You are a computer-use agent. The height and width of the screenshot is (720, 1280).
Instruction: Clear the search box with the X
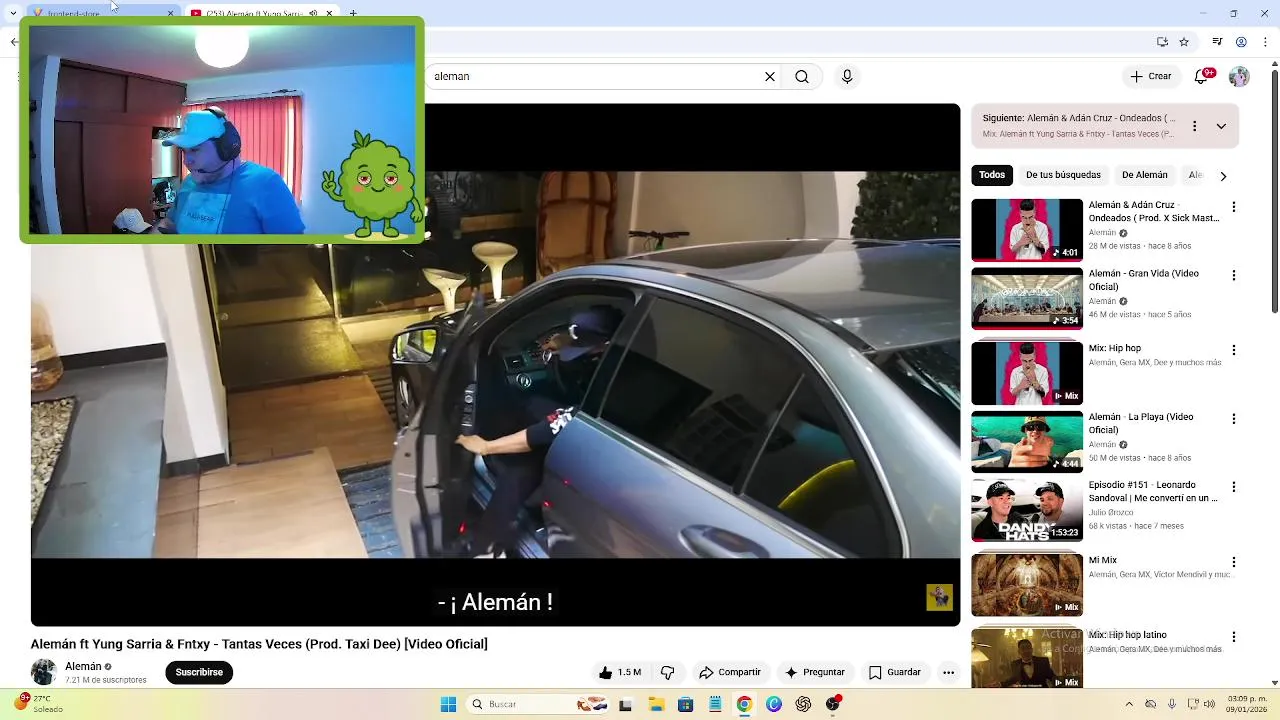click(770, 76)
